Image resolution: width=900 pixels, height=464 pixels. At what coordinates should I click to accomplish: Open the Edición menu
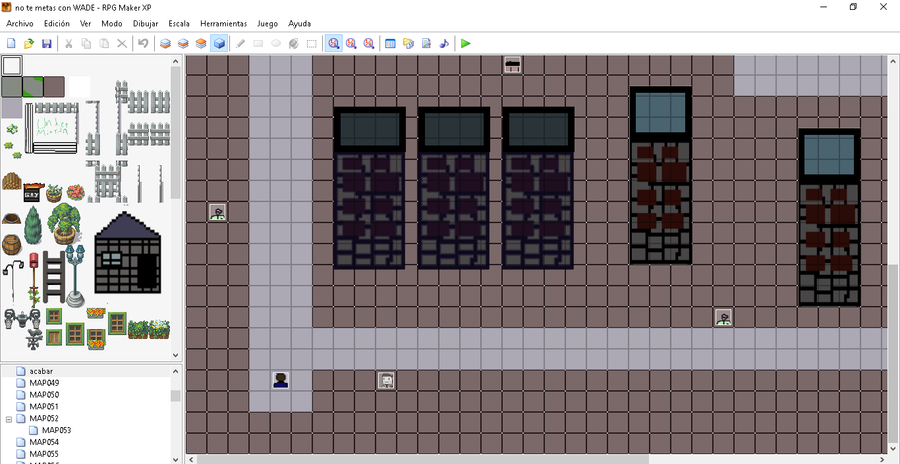57,24
